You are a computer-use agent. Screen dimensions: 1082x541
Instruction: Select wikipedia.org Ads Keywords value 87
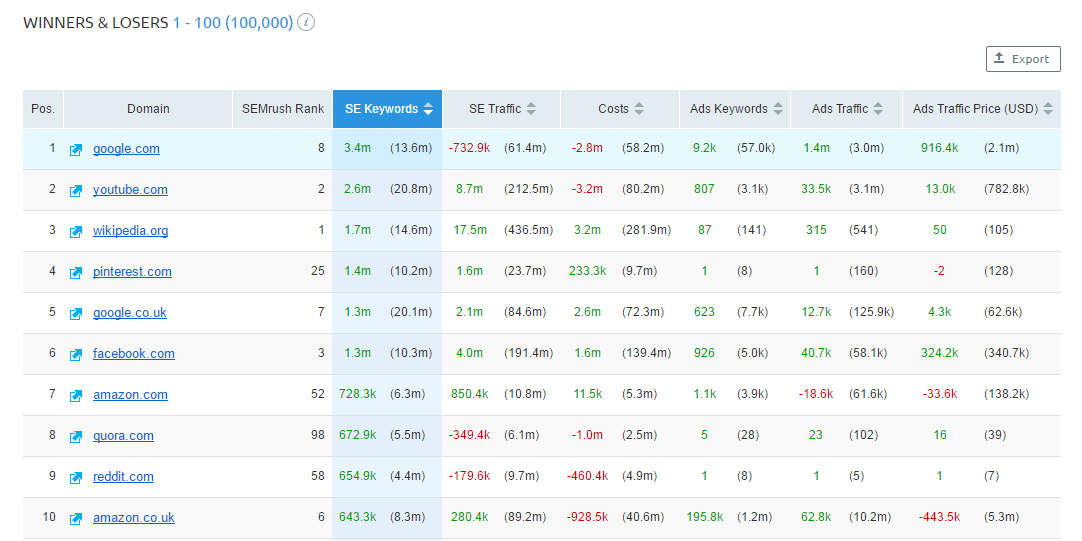pyautogui.click(x=705, y=230)
